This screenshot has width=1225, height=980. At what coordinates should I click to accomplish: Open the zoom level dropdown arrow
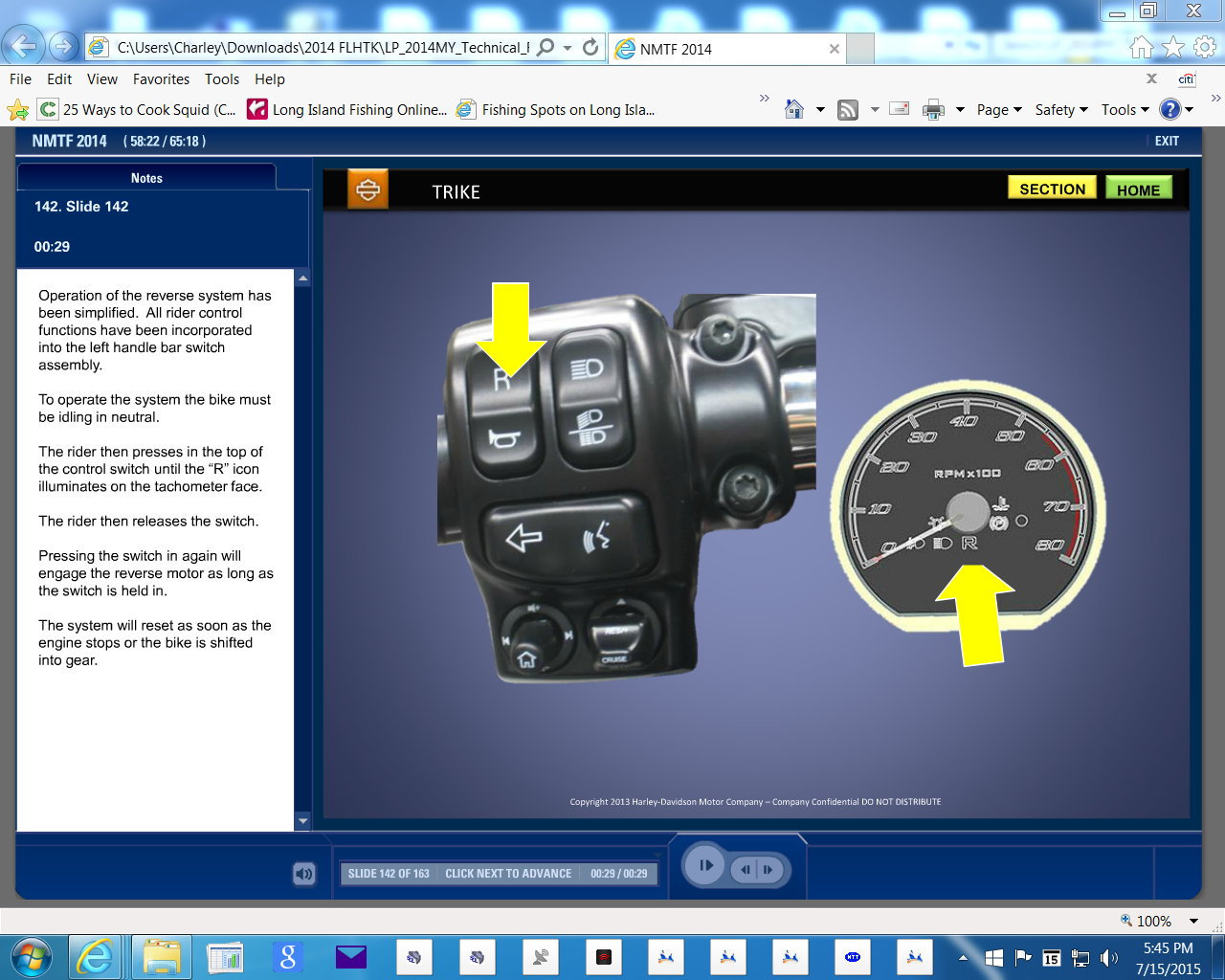click(x=1193, y=921)
